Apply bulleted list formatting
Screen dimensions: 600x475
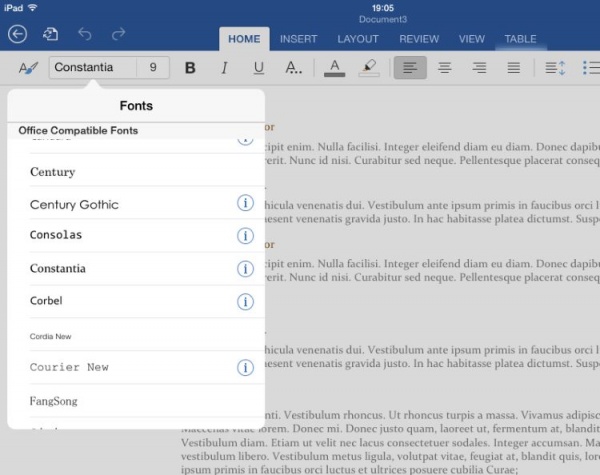tap(591, 68)
